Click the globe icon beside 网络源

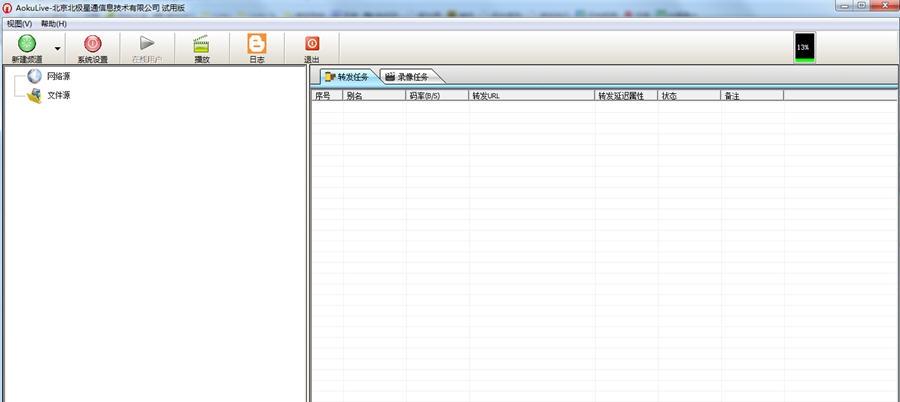(34, 76)
